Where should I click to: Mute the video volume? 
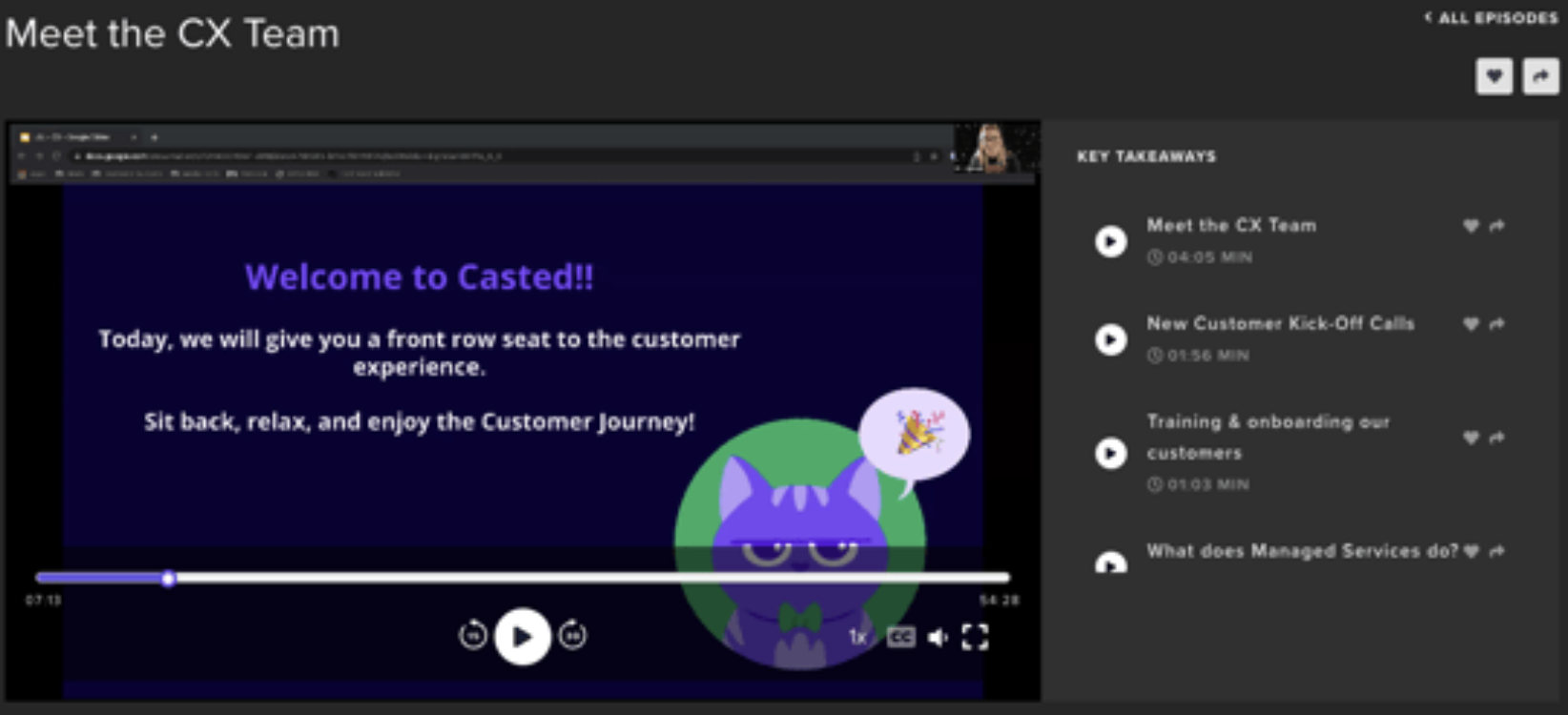pyautogui.click(x=938, y=637)
